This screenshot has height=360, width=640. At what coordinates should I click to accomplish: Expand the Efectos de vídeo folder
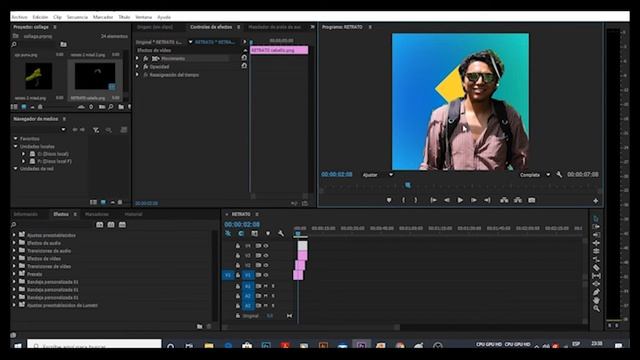[x=14, y=258]
